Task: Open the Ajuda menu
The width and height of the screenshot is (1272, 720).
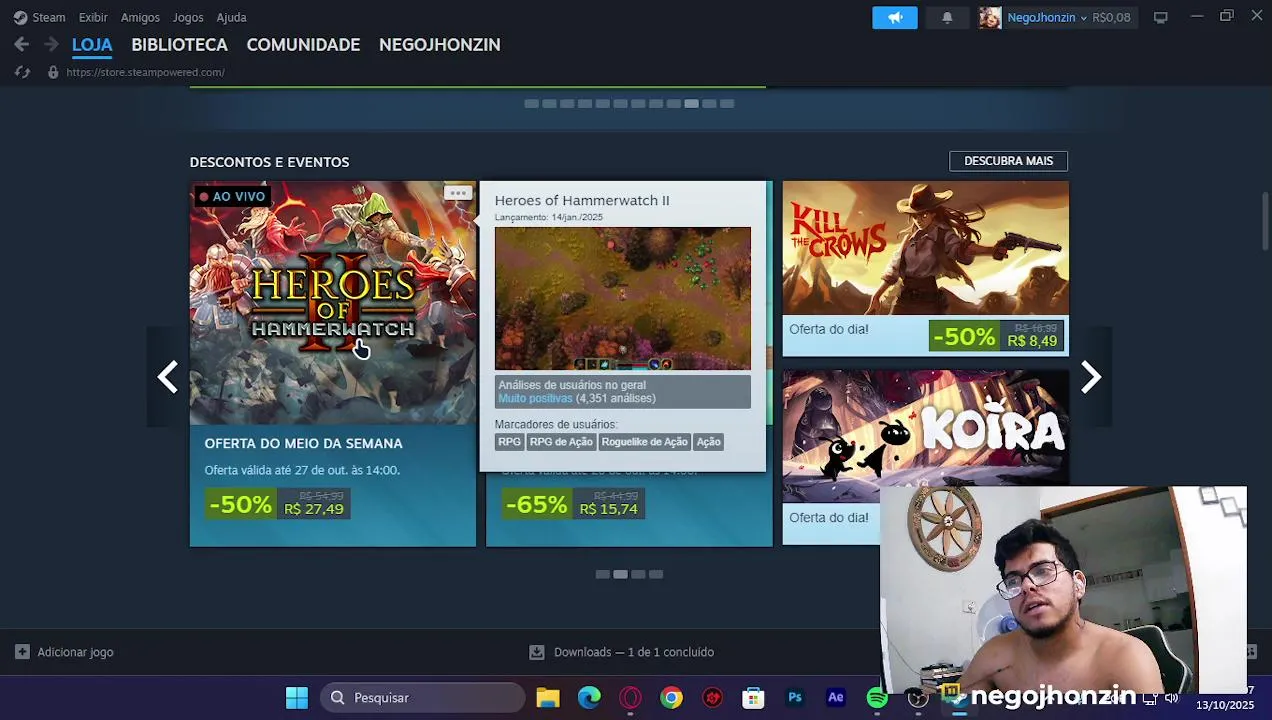Action: point(231,17)
